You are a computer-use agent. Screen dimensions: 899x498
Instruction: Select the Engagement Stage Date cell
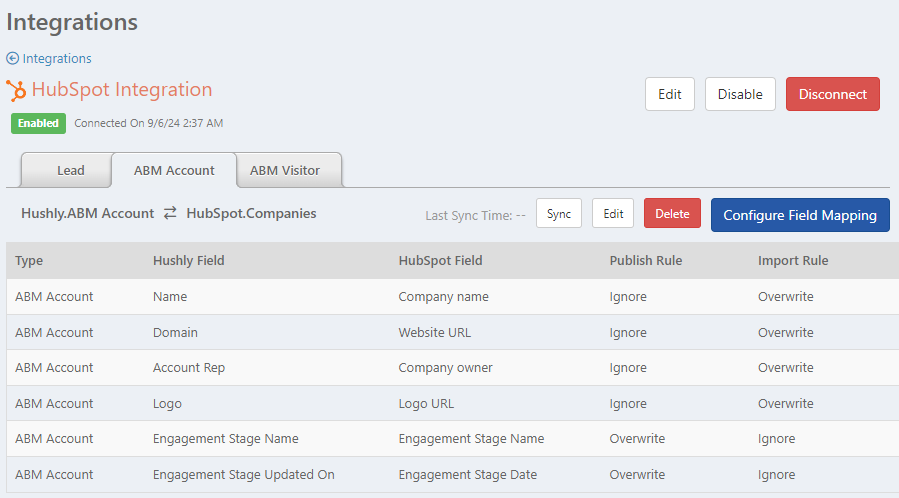[468, 475]
